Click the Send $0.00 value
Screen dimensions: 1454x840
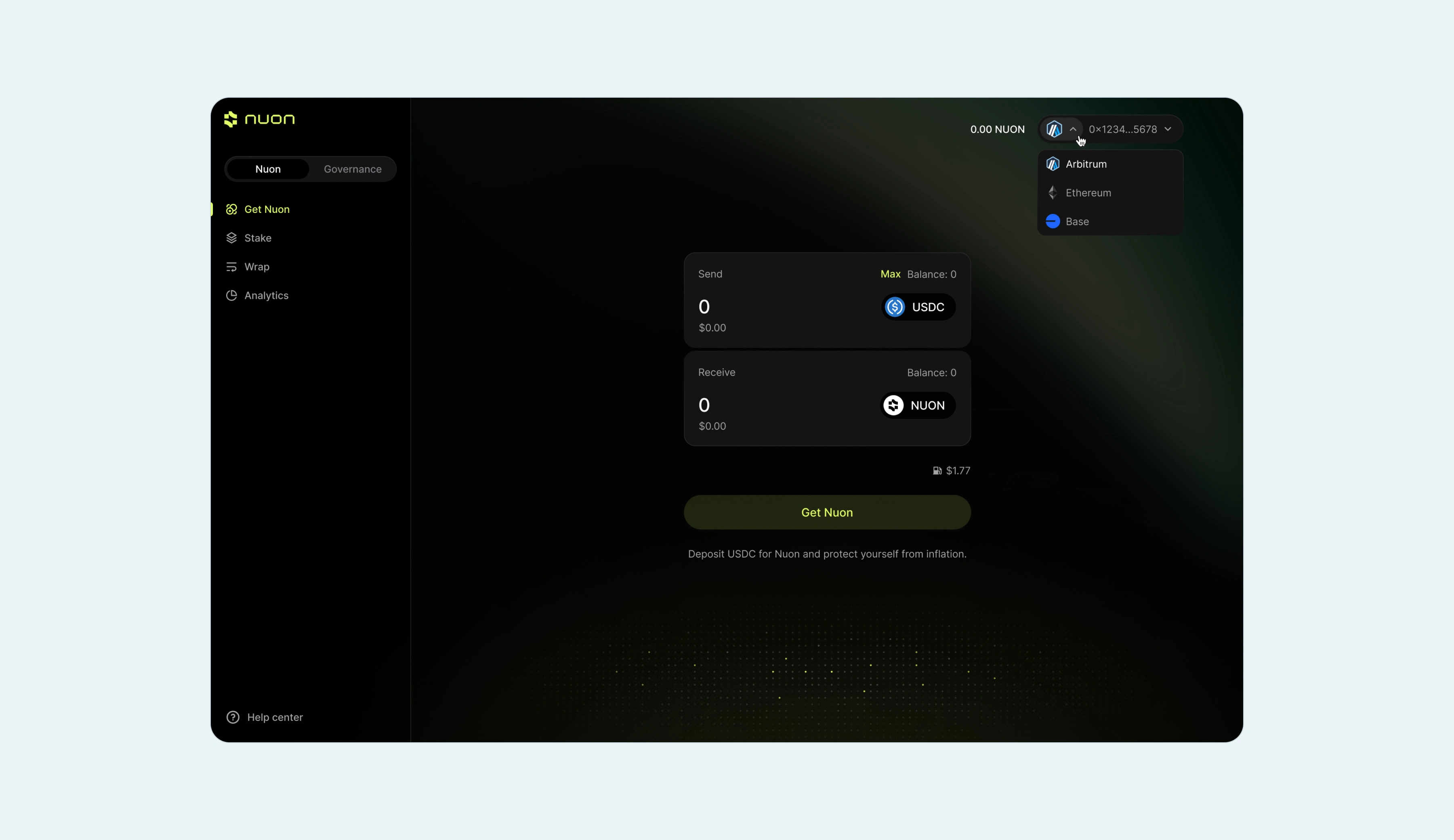coord(712,328)
